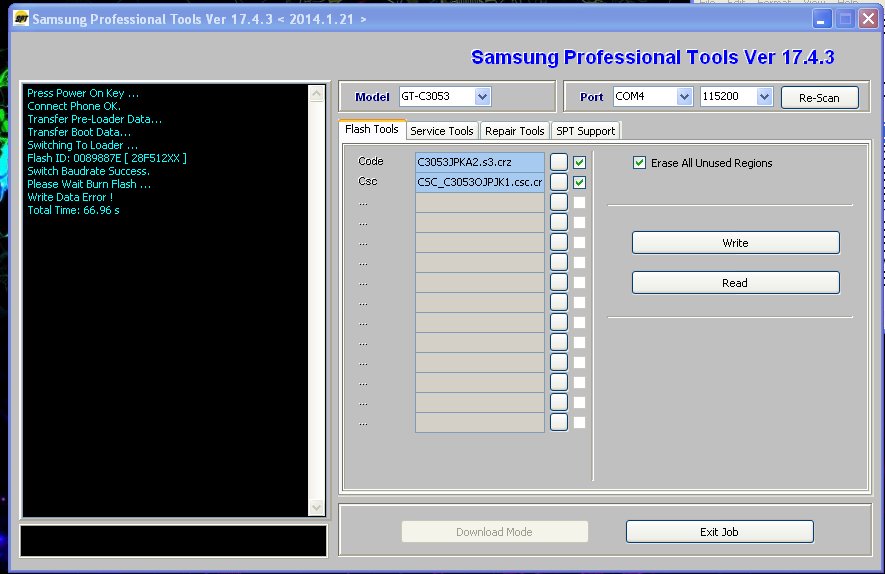Click log line 'Switch Baudrate Success.'

coord(89,171)
